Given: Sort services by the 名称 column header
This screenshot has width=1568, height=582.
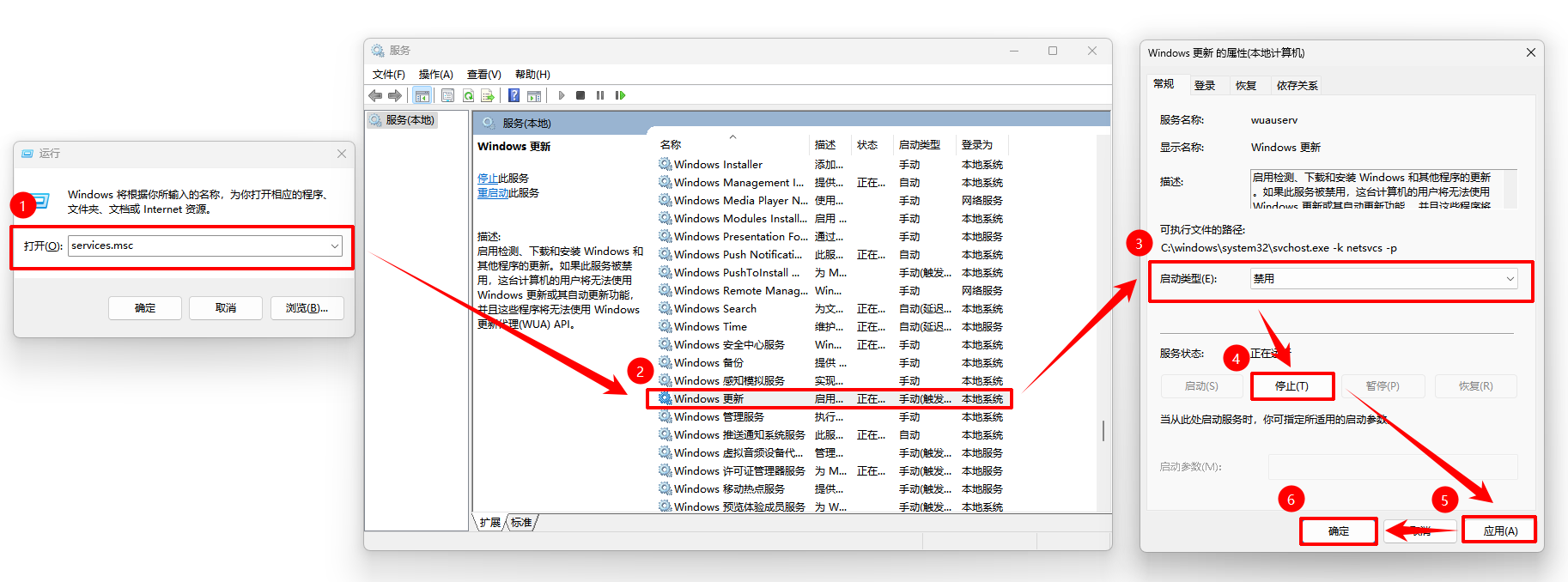Looking at the screenshot, I should 732,144.
